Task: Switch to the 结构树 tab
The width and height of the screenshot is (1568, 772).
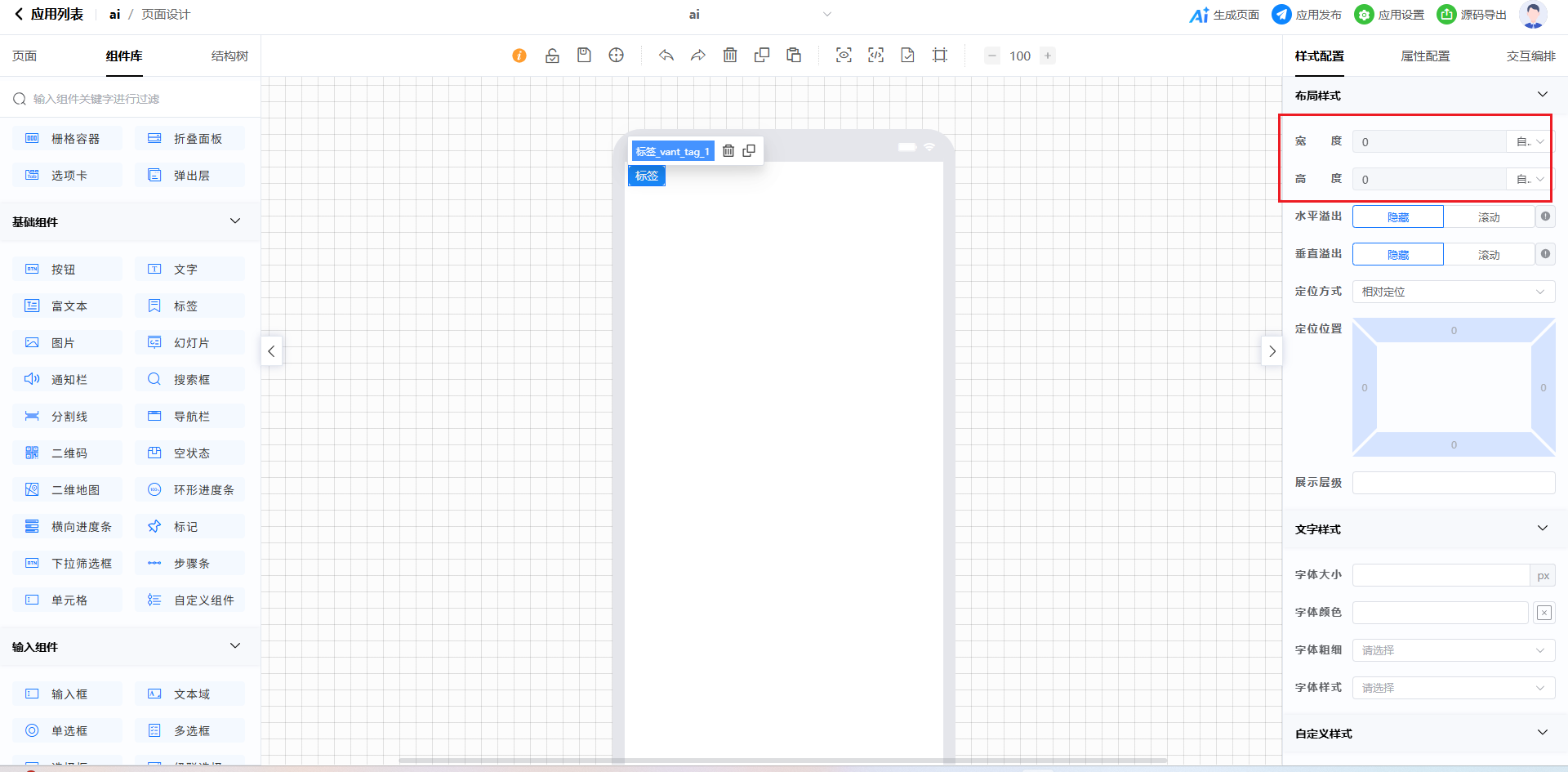Action: 229,56
